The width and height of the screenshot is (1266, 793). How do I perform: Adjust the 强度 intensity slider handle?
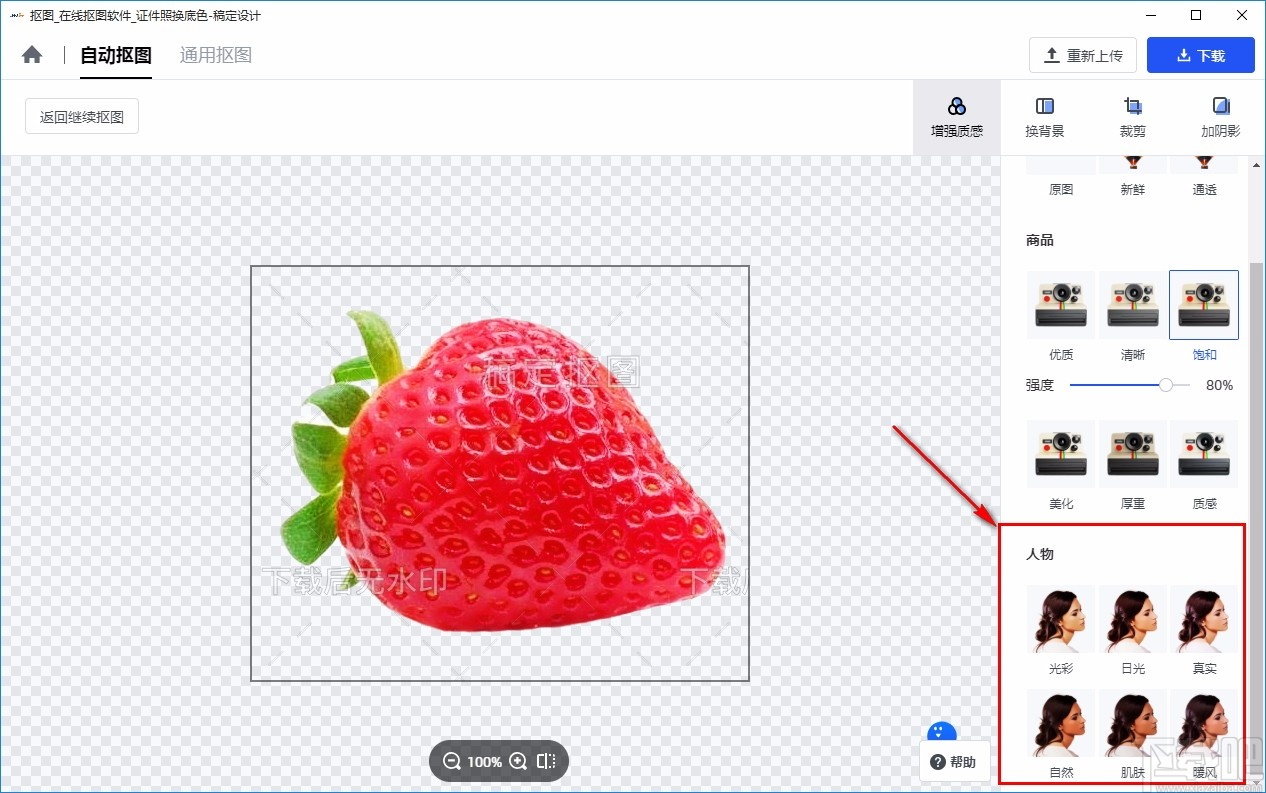tap(1166, 385)
